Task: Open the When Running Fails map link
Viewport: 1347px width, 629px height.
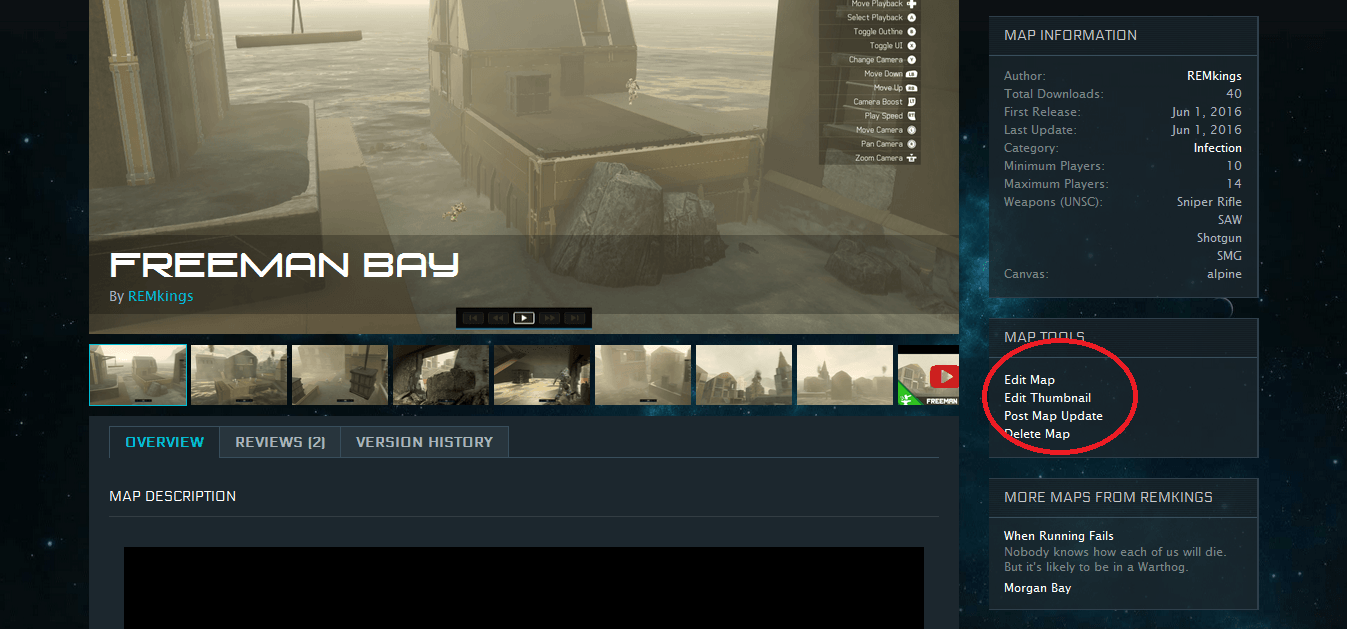Action: coord(1059,536)
